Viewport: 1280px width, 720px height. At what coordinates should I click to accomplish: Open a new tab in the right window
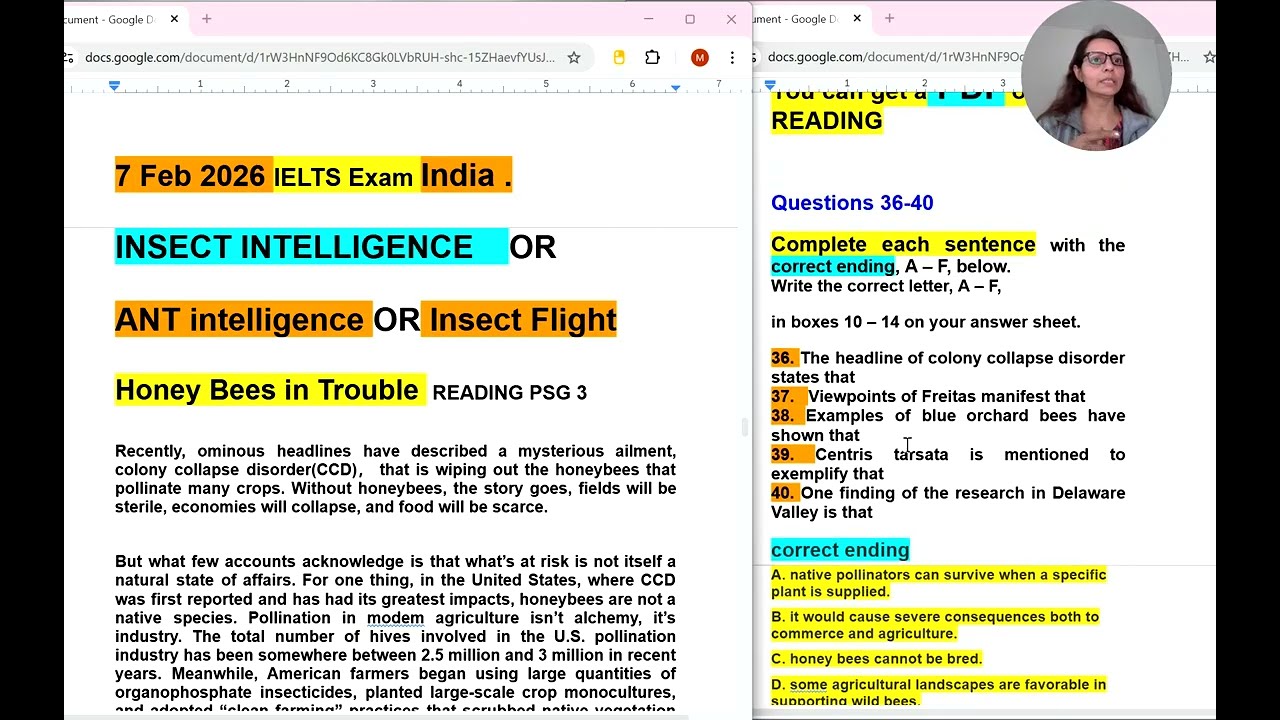889,19
